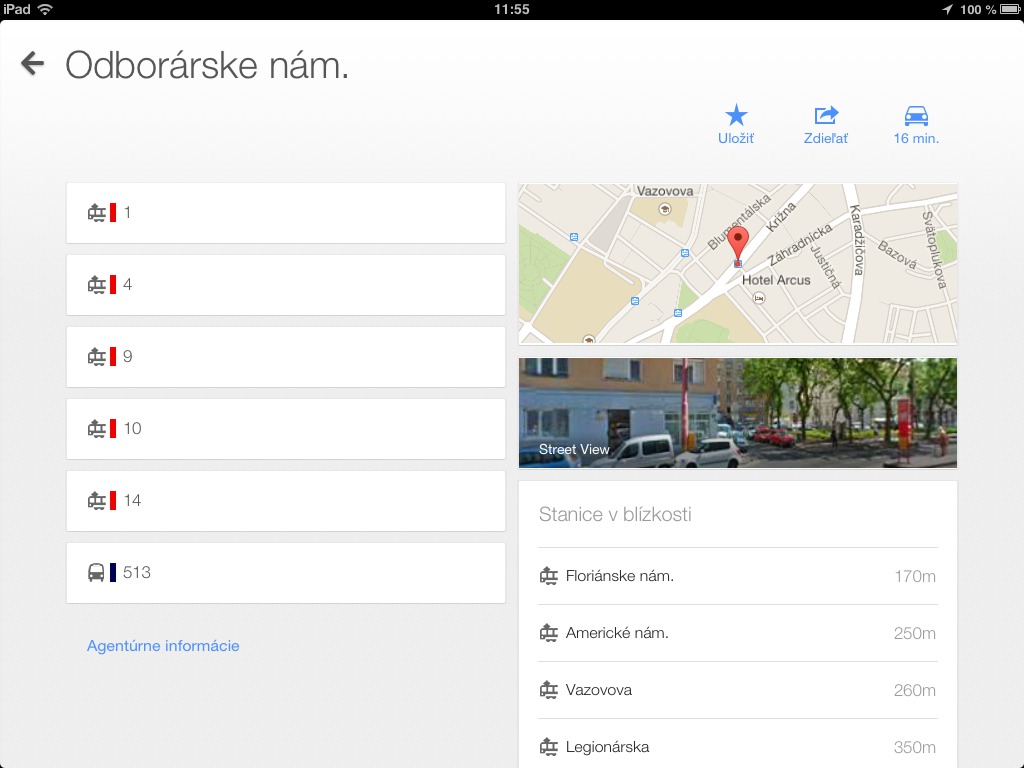This screenshot has width=1024, height=768.
Task: Open bus line 513 row
Action: pyautogui.click(x=286, y=573)
